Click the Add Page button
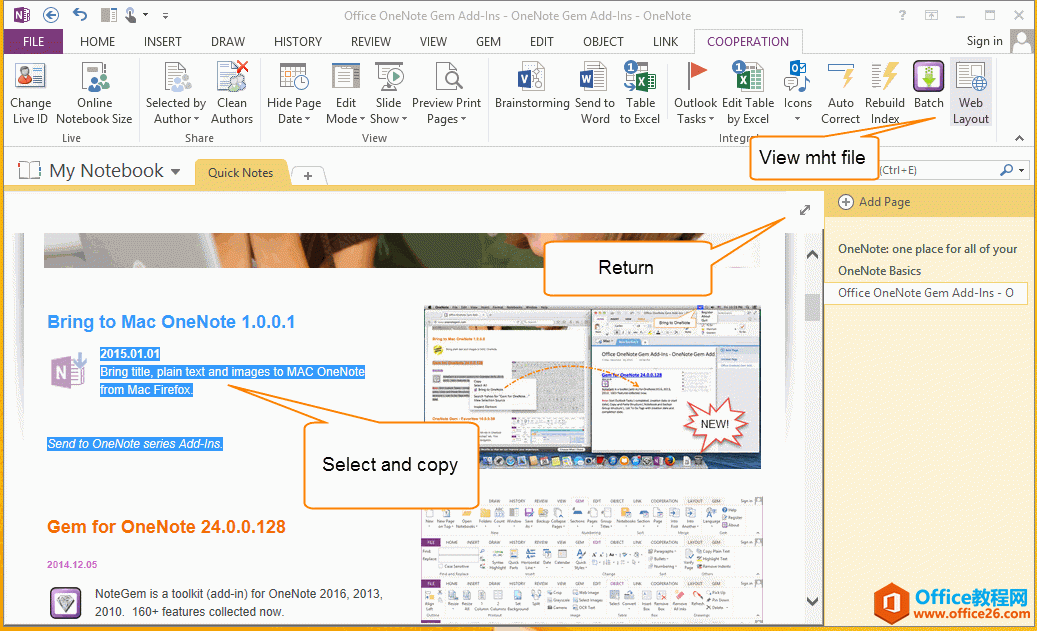 875,202
